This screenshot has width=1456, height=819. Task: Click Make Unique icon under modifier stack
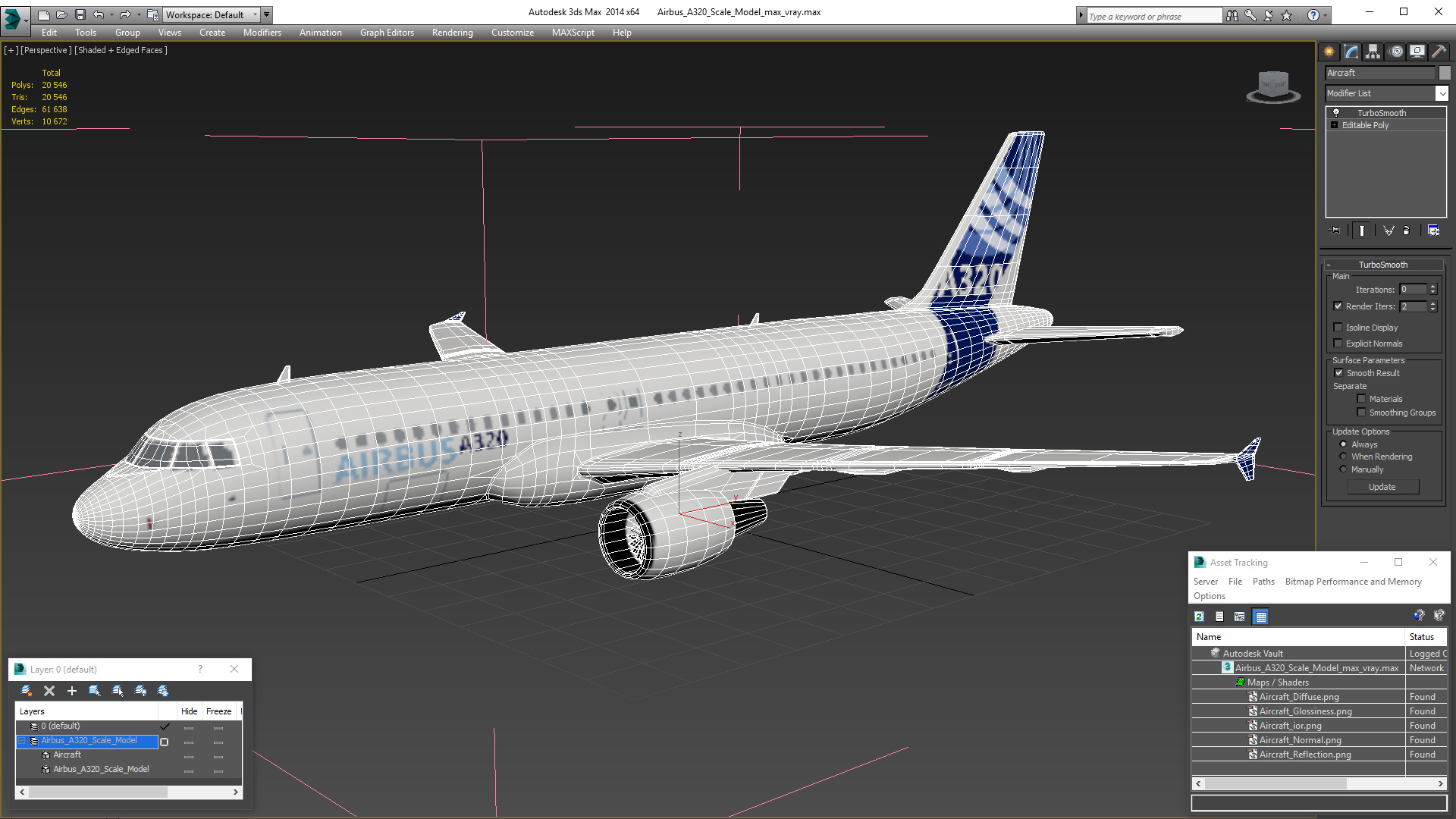pyautogui.click(x=1389, y=231)
